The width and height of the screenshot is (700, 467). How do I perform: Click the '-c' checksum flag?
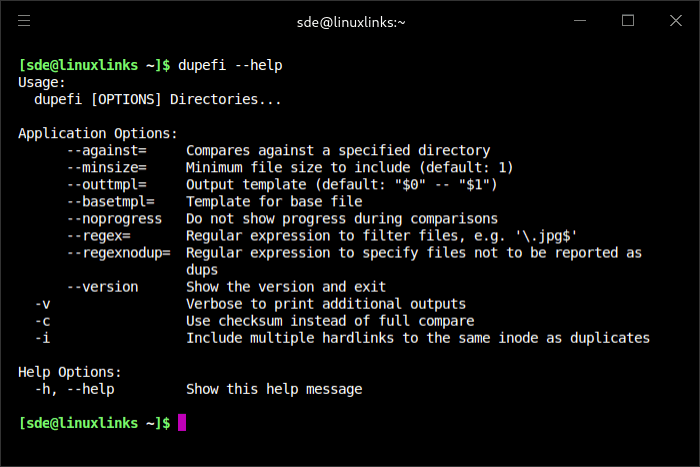[x=42, y=320]
